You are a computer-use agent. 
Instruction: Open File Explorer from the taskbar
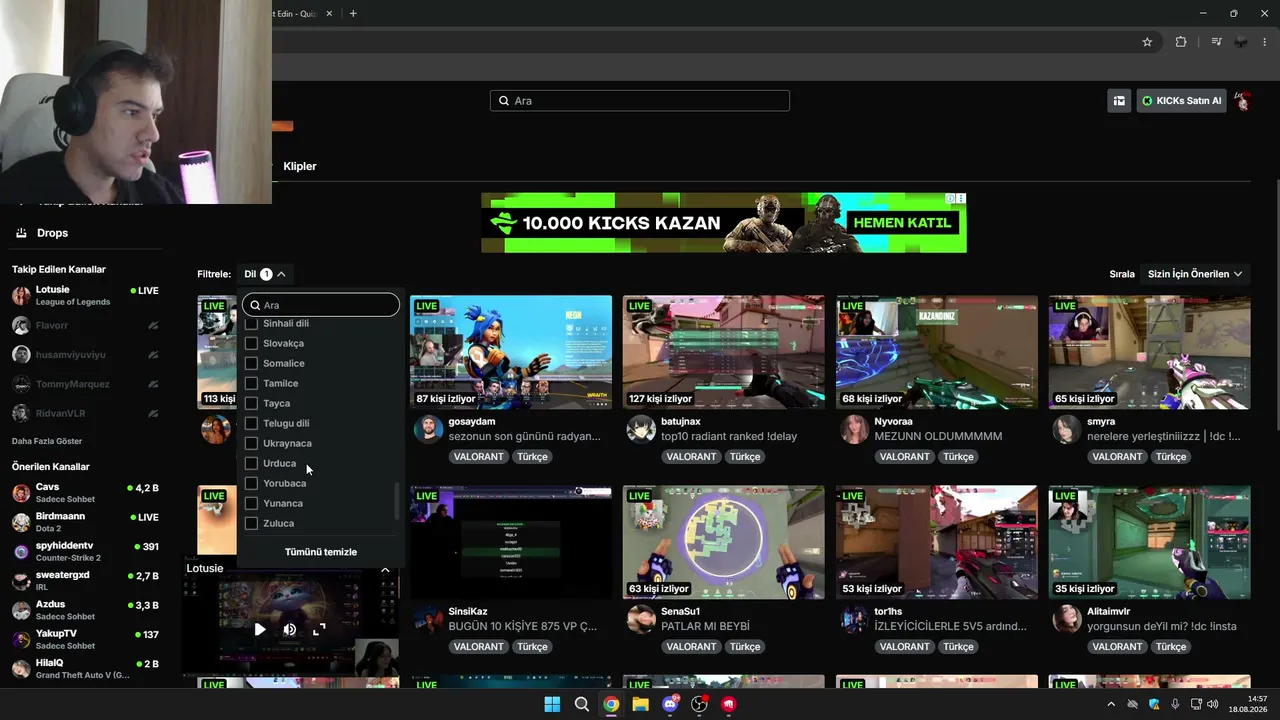[641, 704]
